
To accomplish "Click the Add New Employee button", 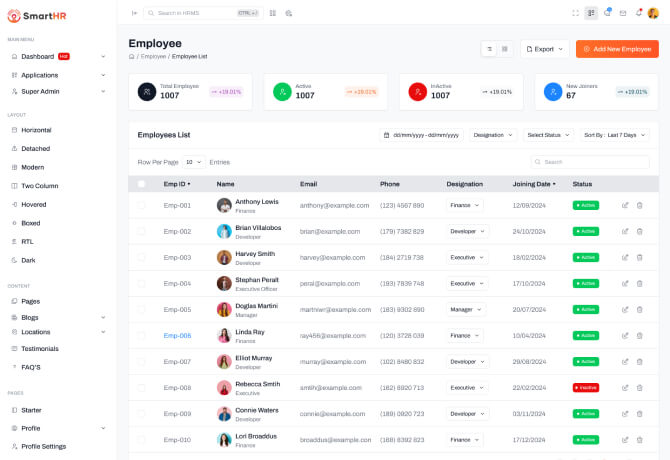I will point(617,49).
